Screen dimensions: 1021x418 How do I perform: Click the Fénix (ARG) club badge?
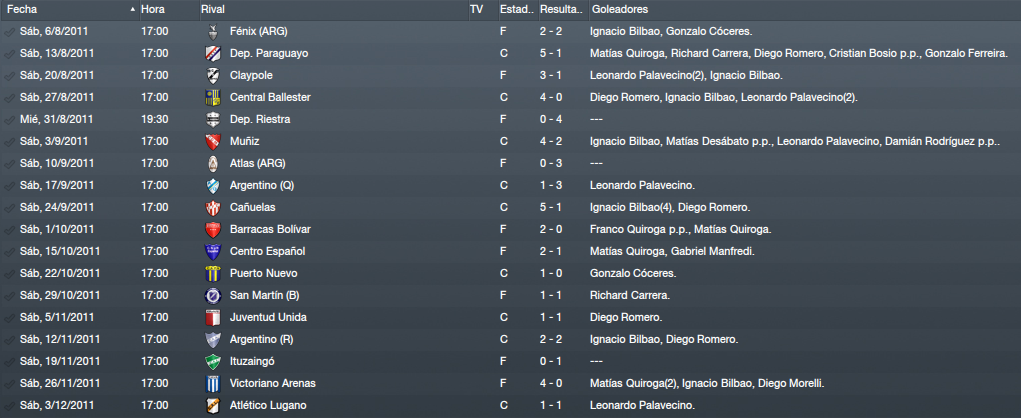(x=212, y=31)
